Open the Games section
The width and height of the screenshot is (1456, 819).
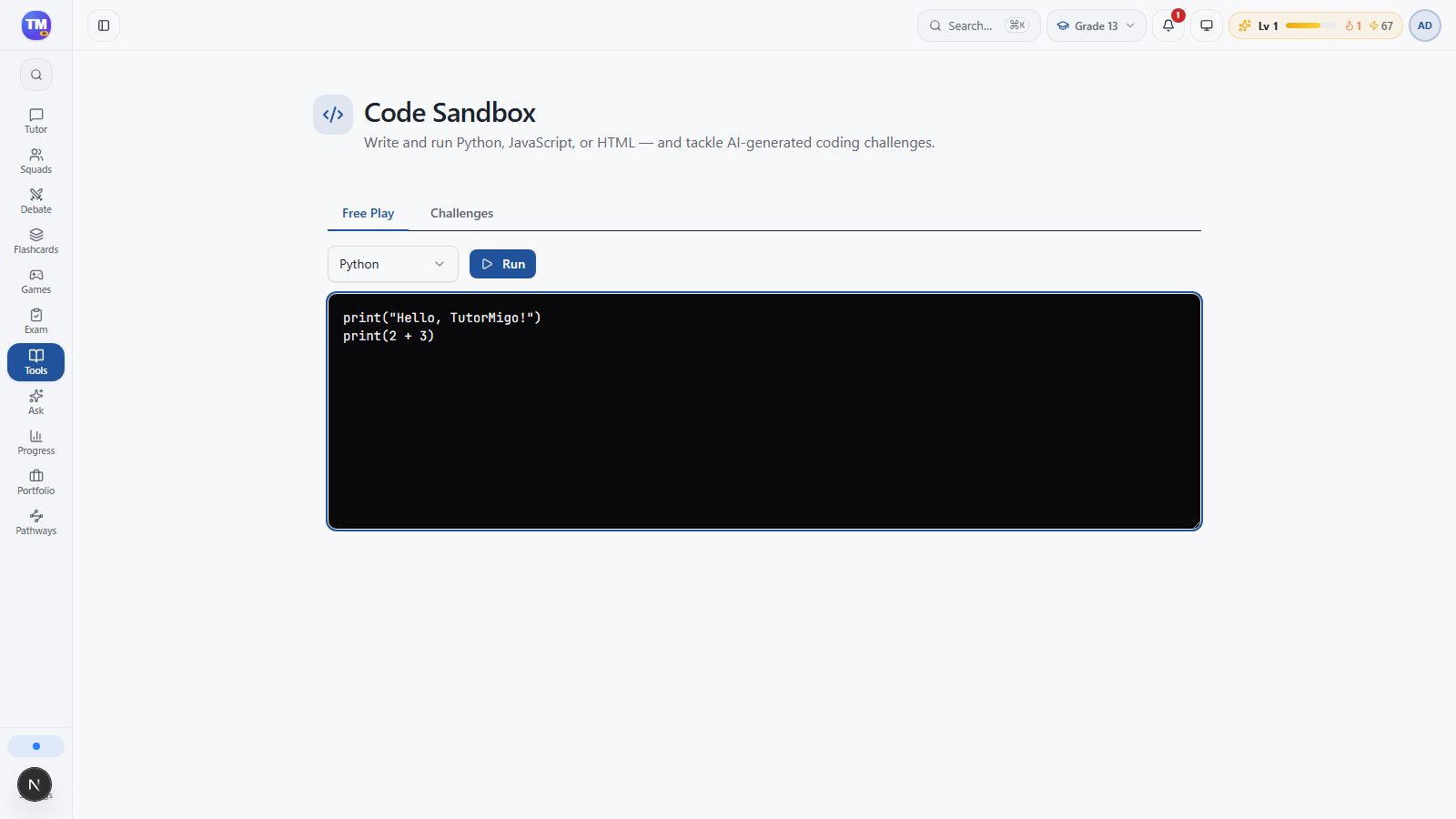coord(36,281)
